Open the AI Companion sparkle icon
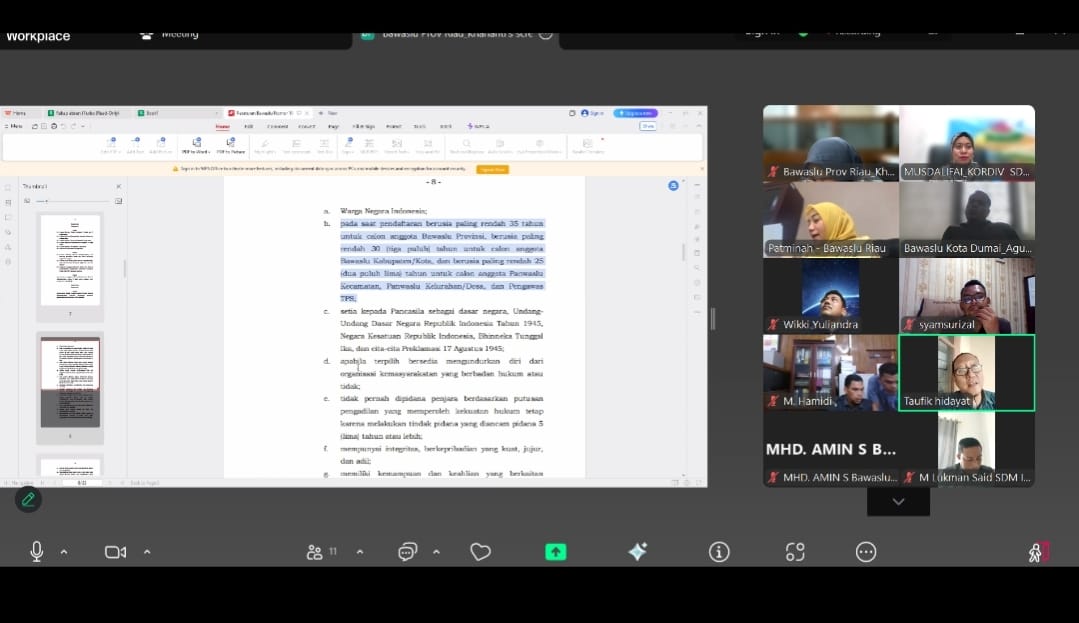1079x623 pixels. 637,552
